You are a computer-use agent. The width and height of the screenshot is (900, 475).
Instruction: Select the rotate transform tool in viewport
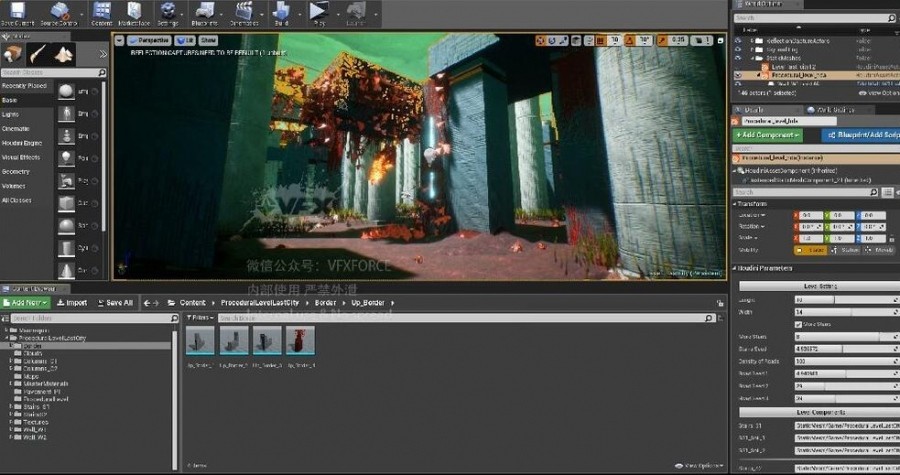552,41
